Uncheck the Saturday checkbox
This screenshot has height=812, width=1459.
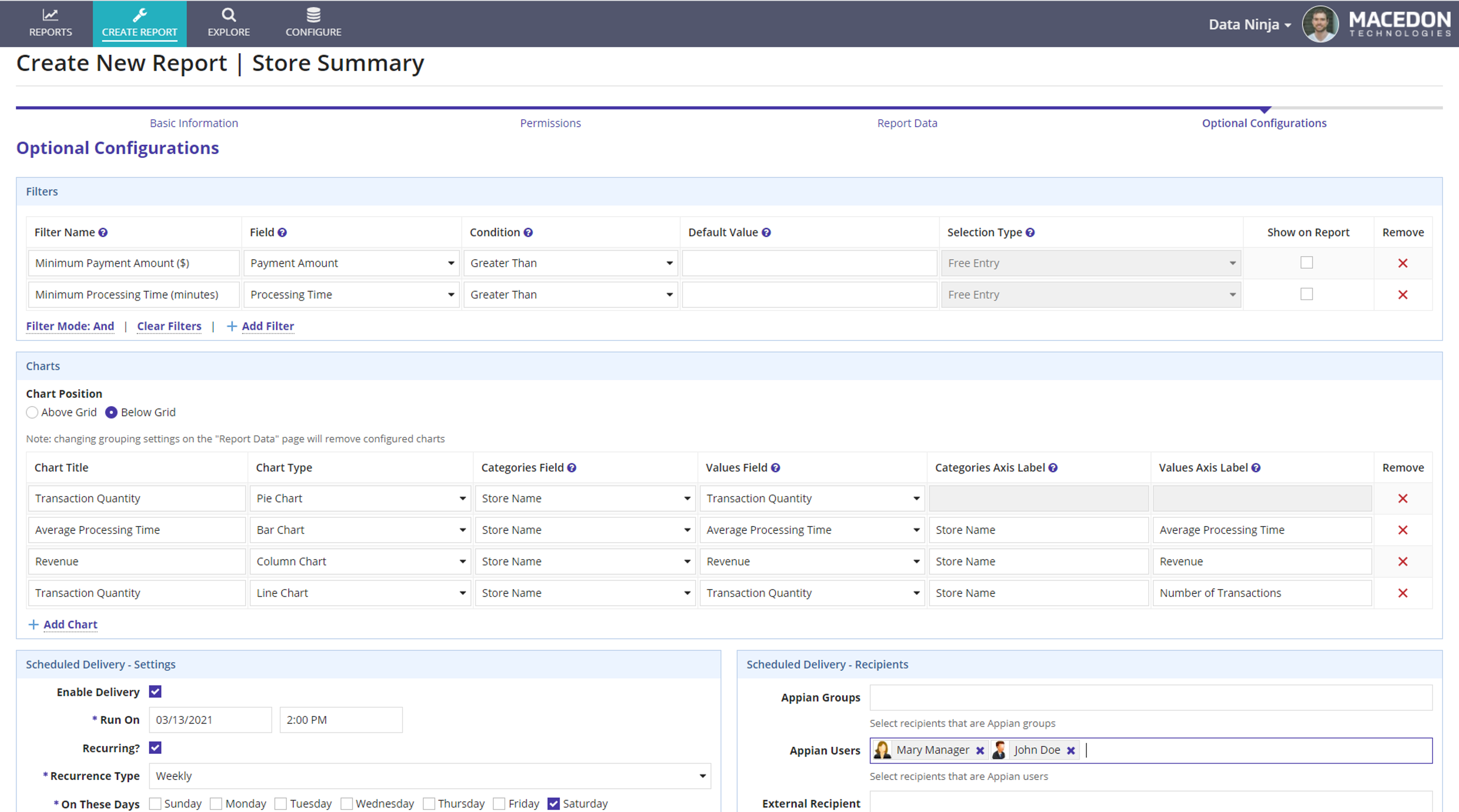pyautogui.click(x=554, y=804)
